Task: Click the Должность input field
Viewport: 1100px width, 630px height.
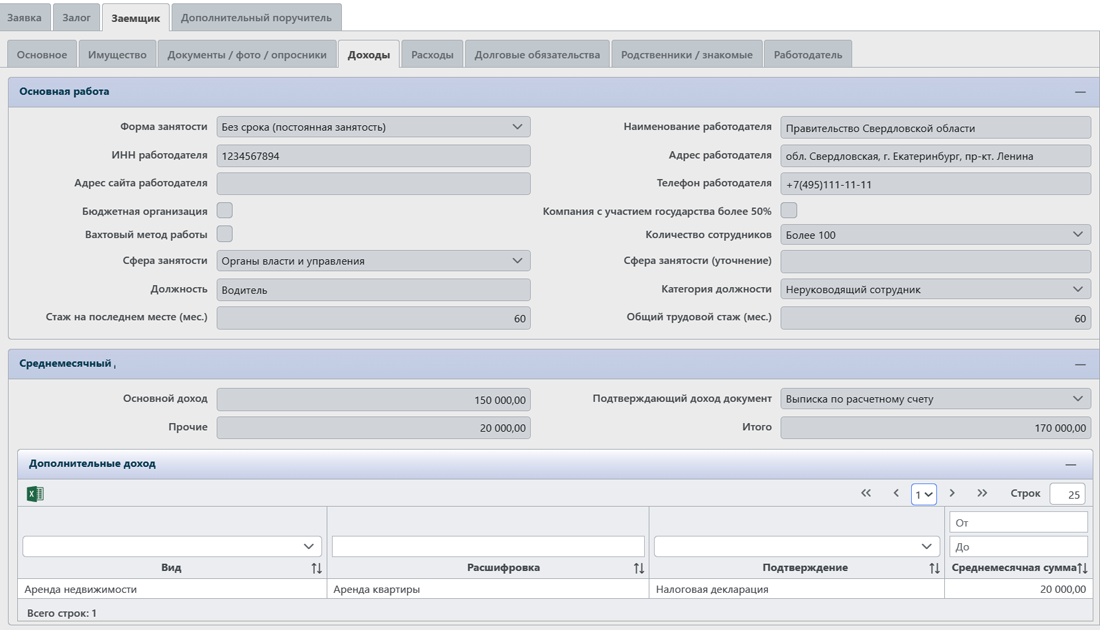Action: click(373, 290)
